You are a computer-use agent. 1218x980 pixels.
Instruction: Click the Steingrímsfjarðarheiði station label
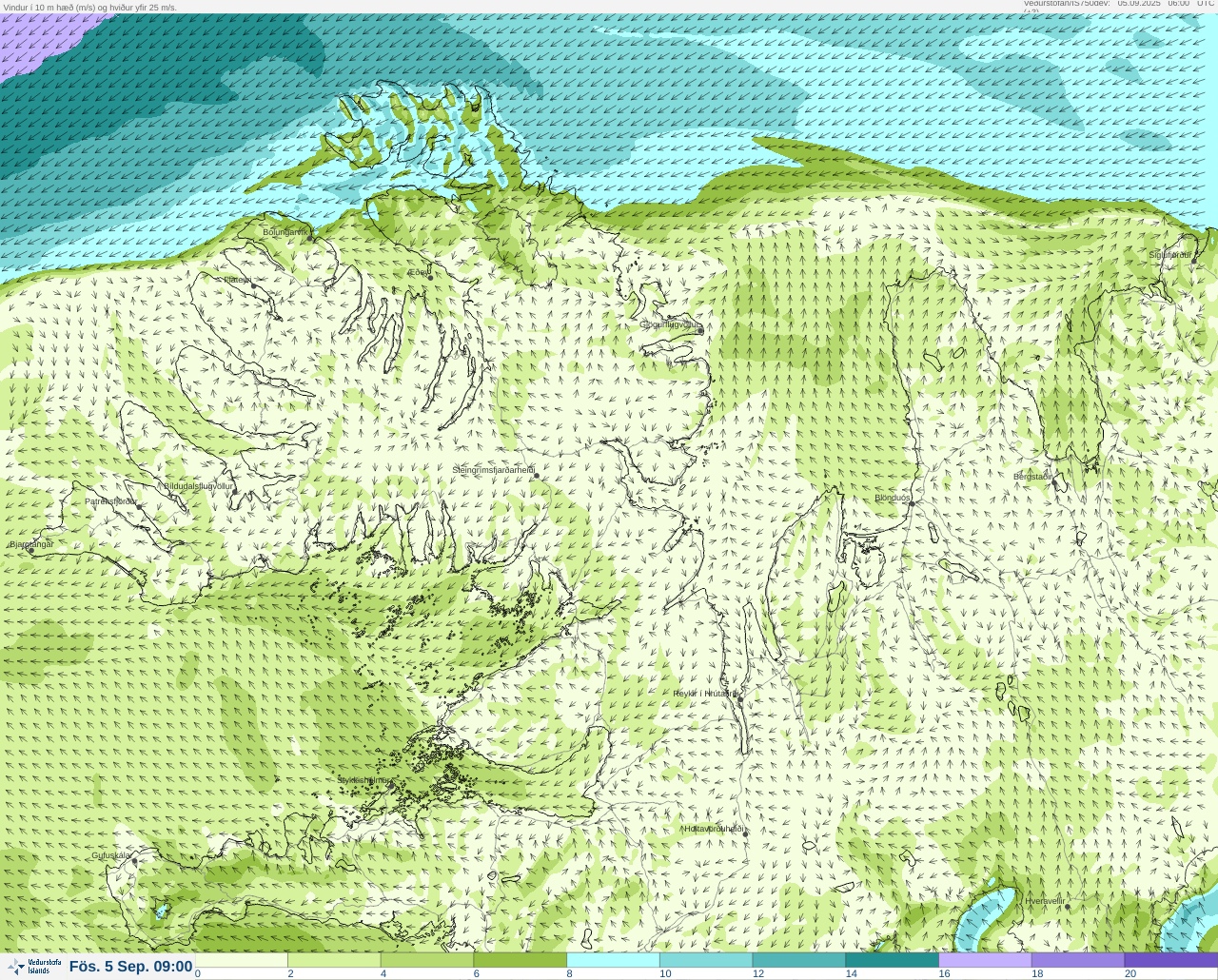[x=493, y=470]
